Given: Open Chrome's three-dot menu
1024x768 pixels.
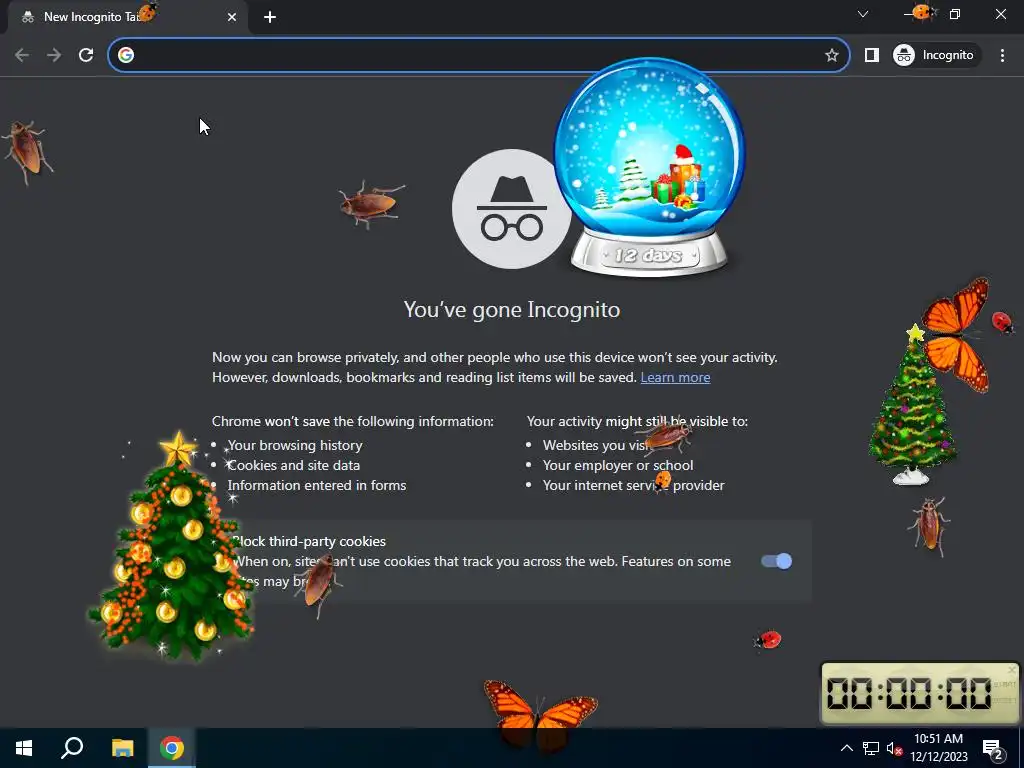Looking at the screenshot, I should pyautogui.click(x=1002, y=56).
